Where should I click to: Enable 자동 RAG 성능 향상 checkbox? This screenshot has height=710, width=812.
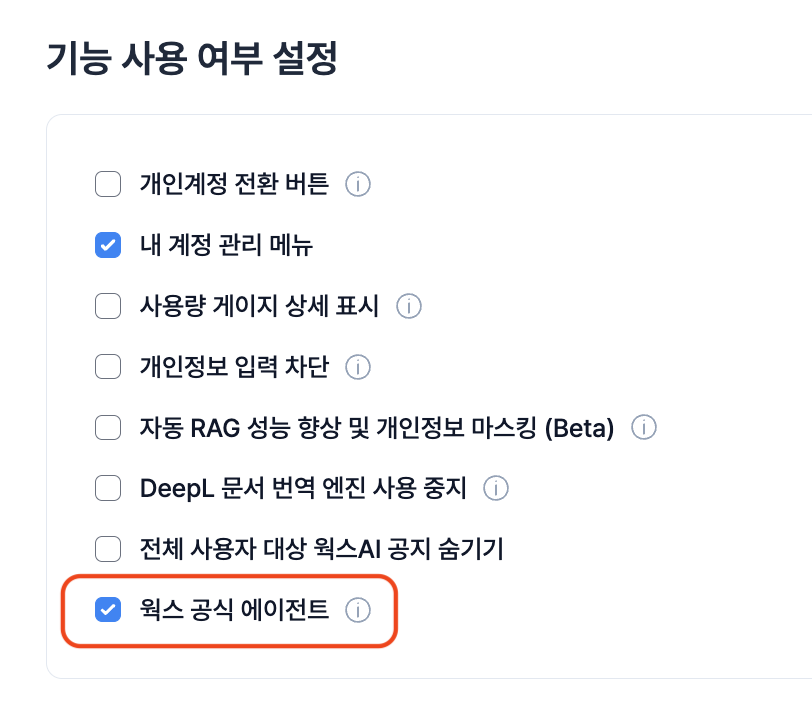coord(108,428)
